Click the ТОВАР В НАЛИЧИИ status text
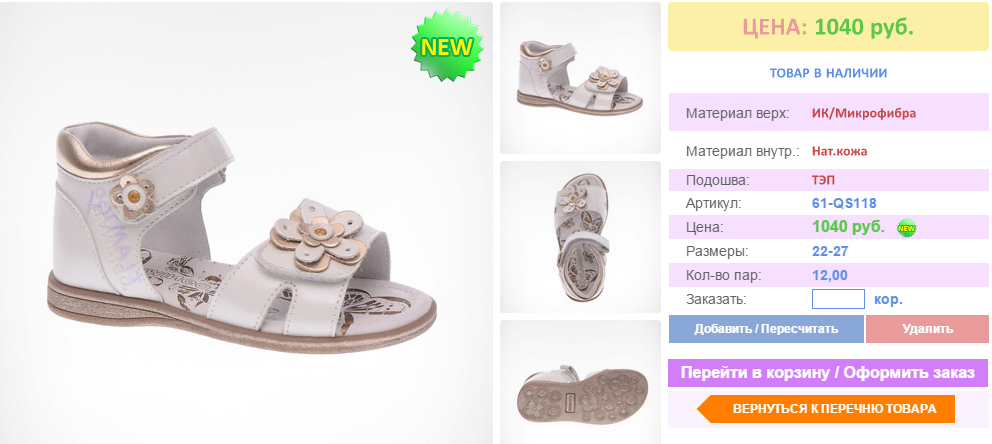This screenshot has height=444, width=992. tap(828, 73)
